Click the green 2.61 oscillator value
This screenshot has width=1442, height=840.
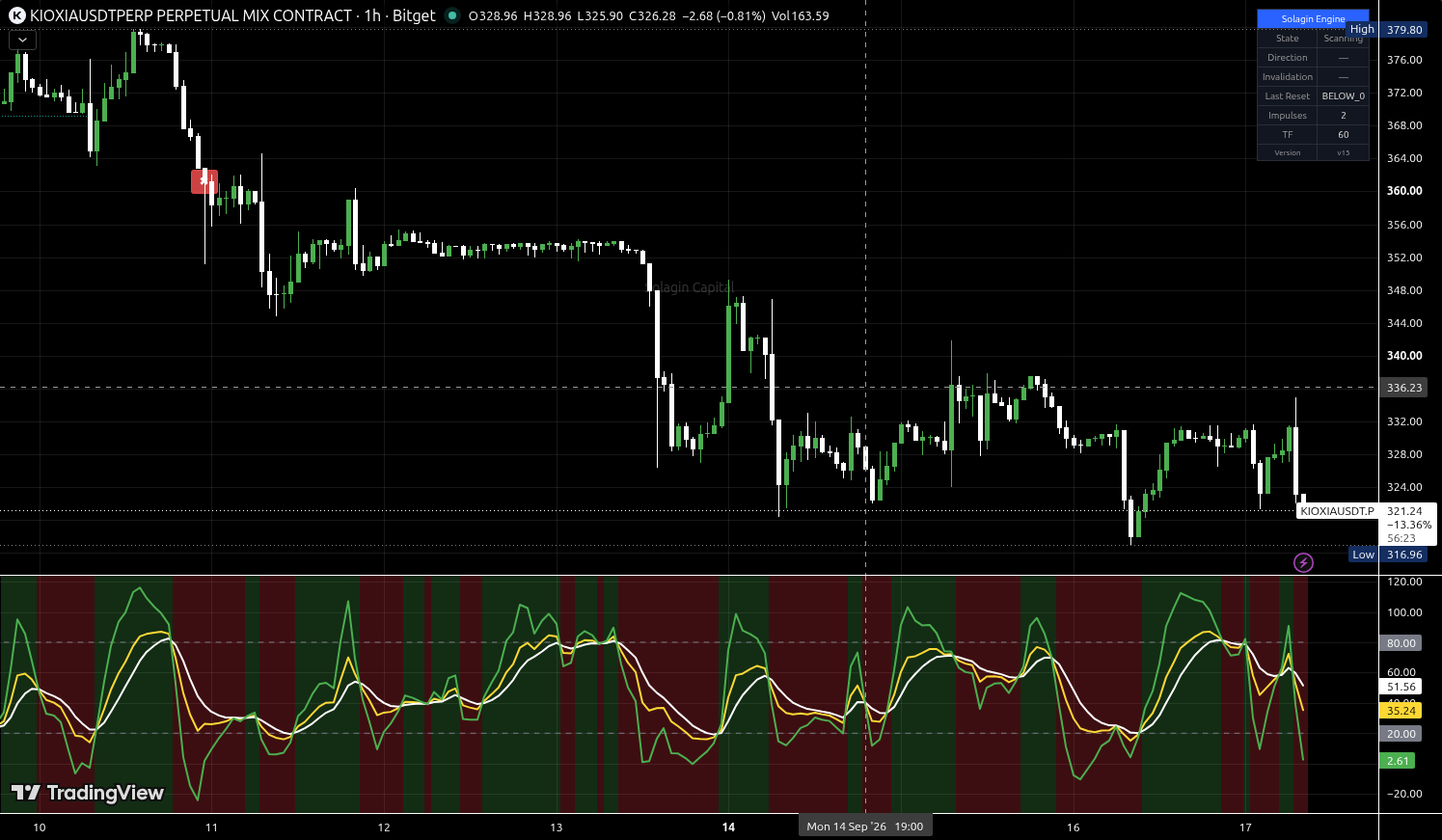(1398, 761)
